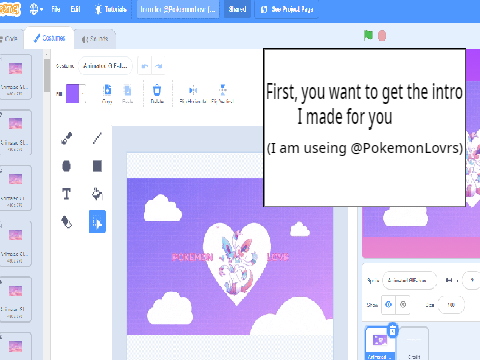Click the costume name input field
The image size is (480, 360).
105,66
